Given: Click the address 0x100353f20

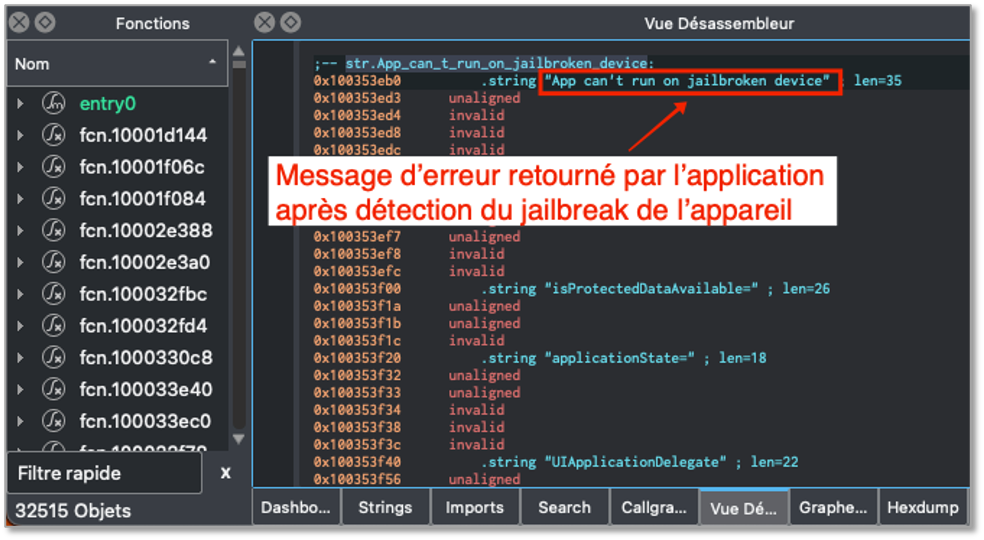Looking at the screenshot, I should (357, 357).
